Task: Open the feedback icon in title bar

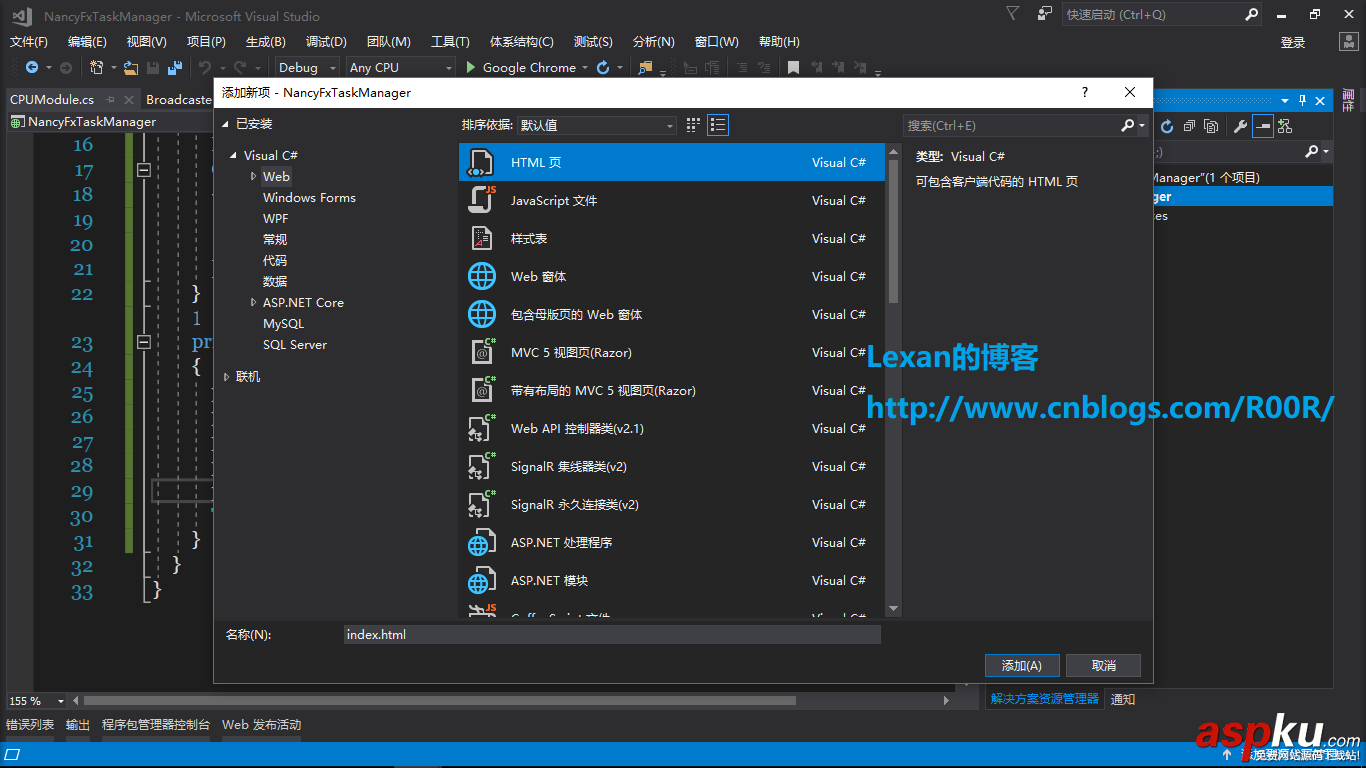Action: (1044, 14)
